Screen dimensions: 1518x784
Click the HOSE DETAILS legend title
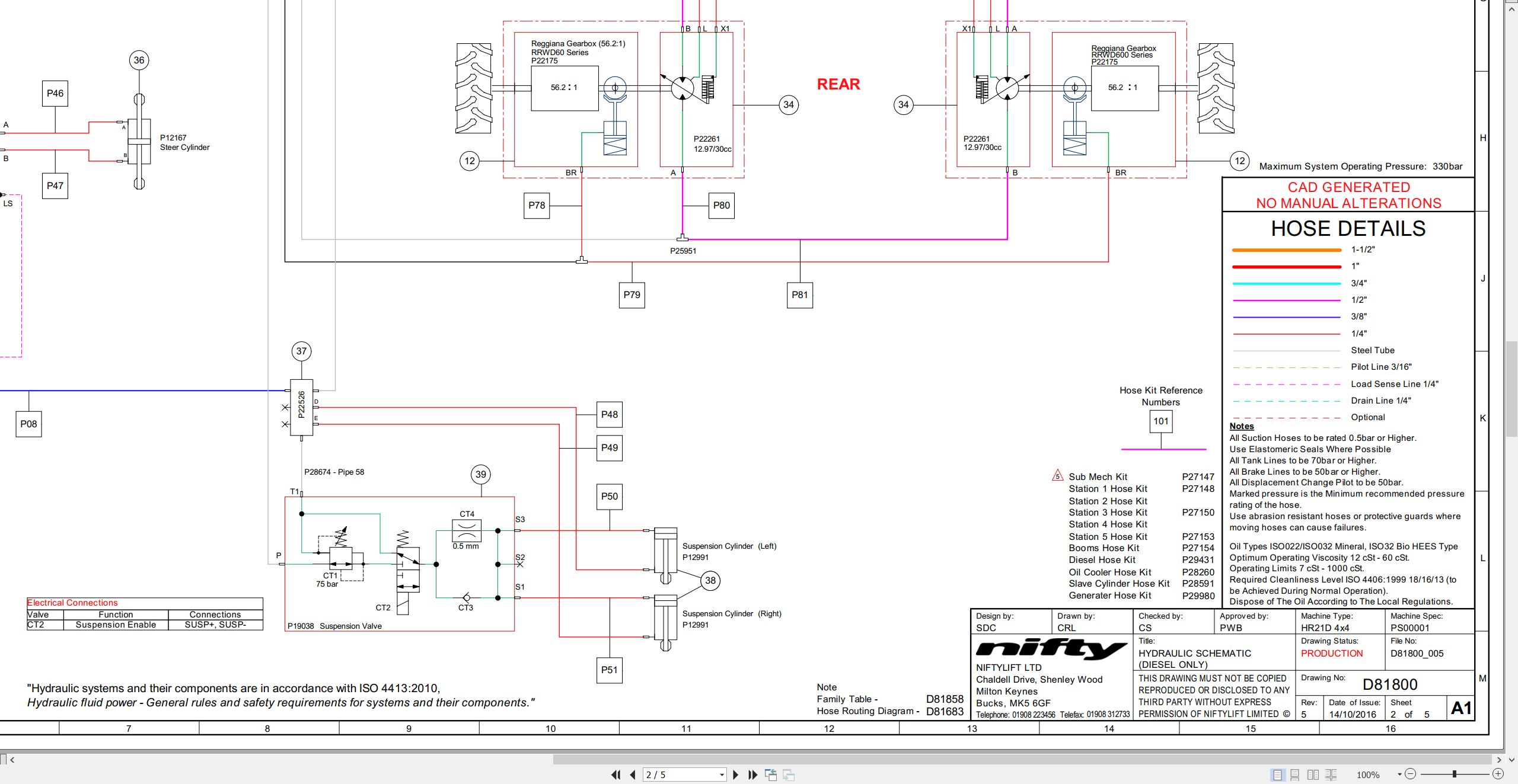click(x=1348, y=229)
